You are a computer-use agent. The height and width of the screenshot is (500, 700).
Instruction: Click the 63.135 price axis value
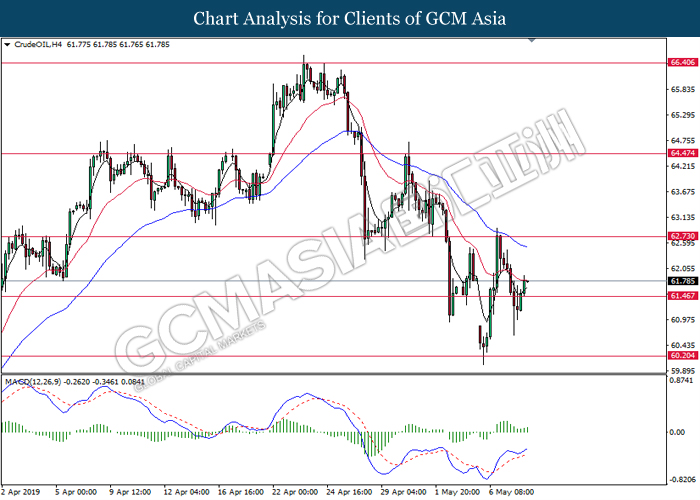pos(683,217)
